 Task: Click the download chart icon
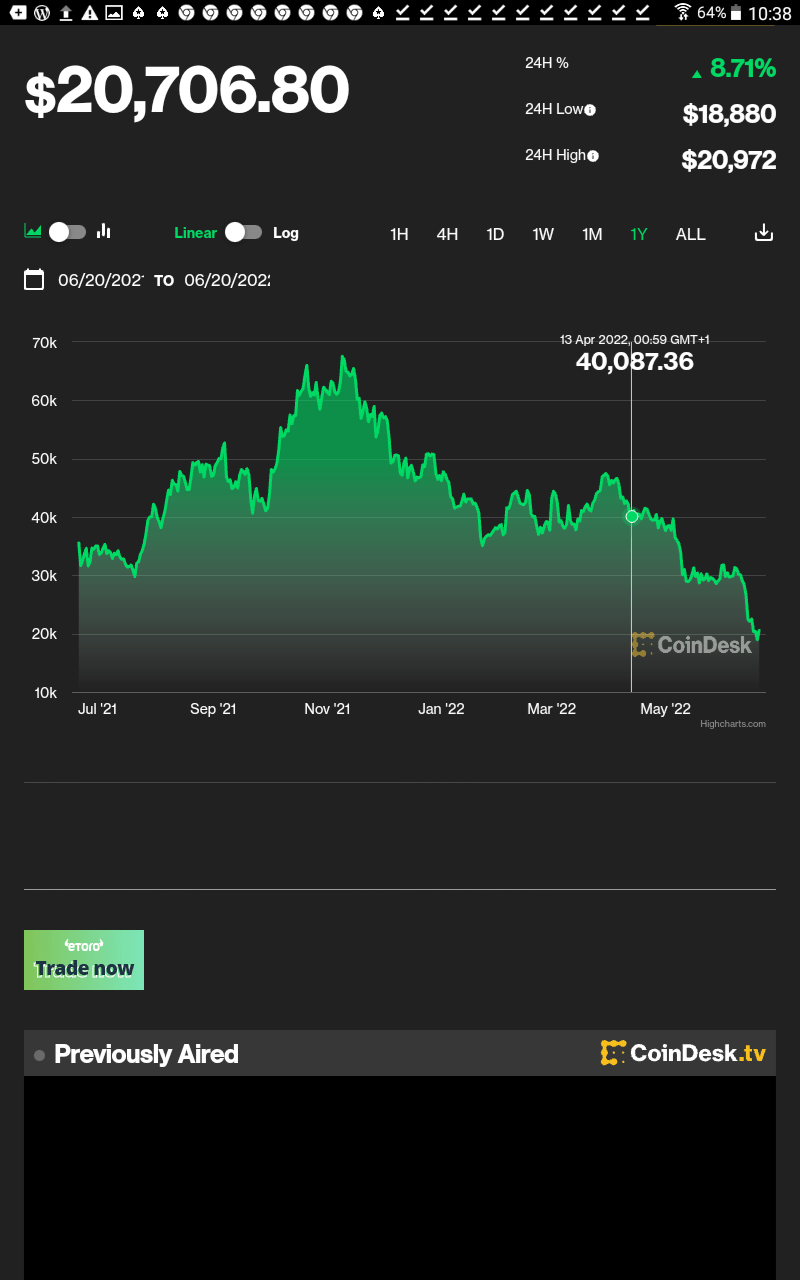(x=763, y=233)
